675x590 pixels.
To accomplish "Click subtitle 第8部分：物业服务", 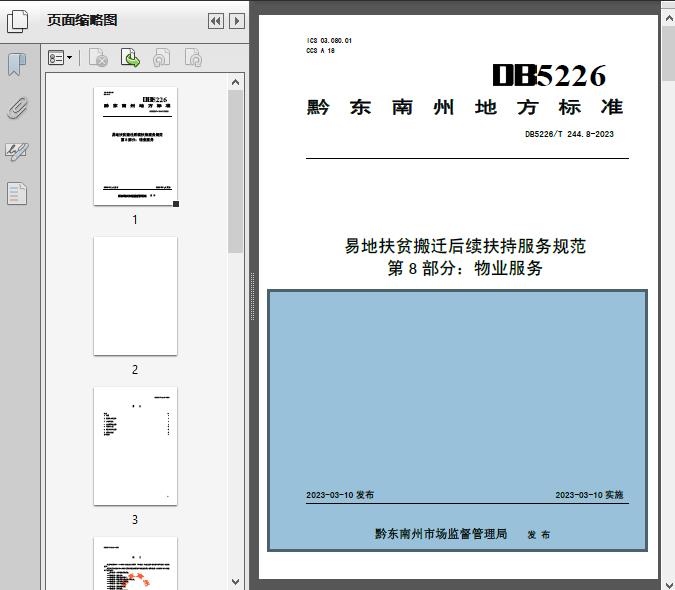I will (465, 268).
